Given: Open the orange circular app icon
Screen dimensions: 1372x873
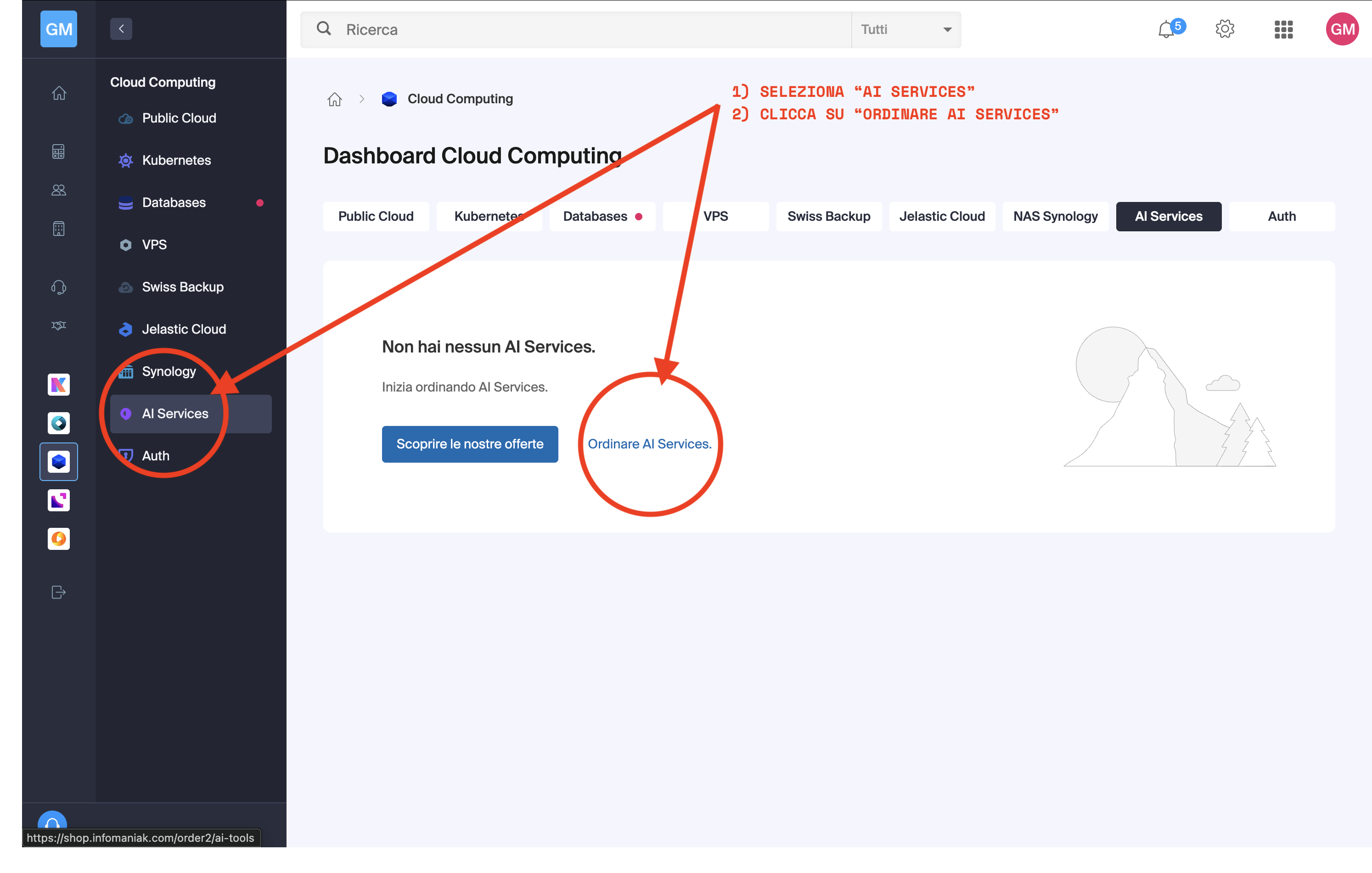Looking at the screenshot, I should click(x=59, y=539).
